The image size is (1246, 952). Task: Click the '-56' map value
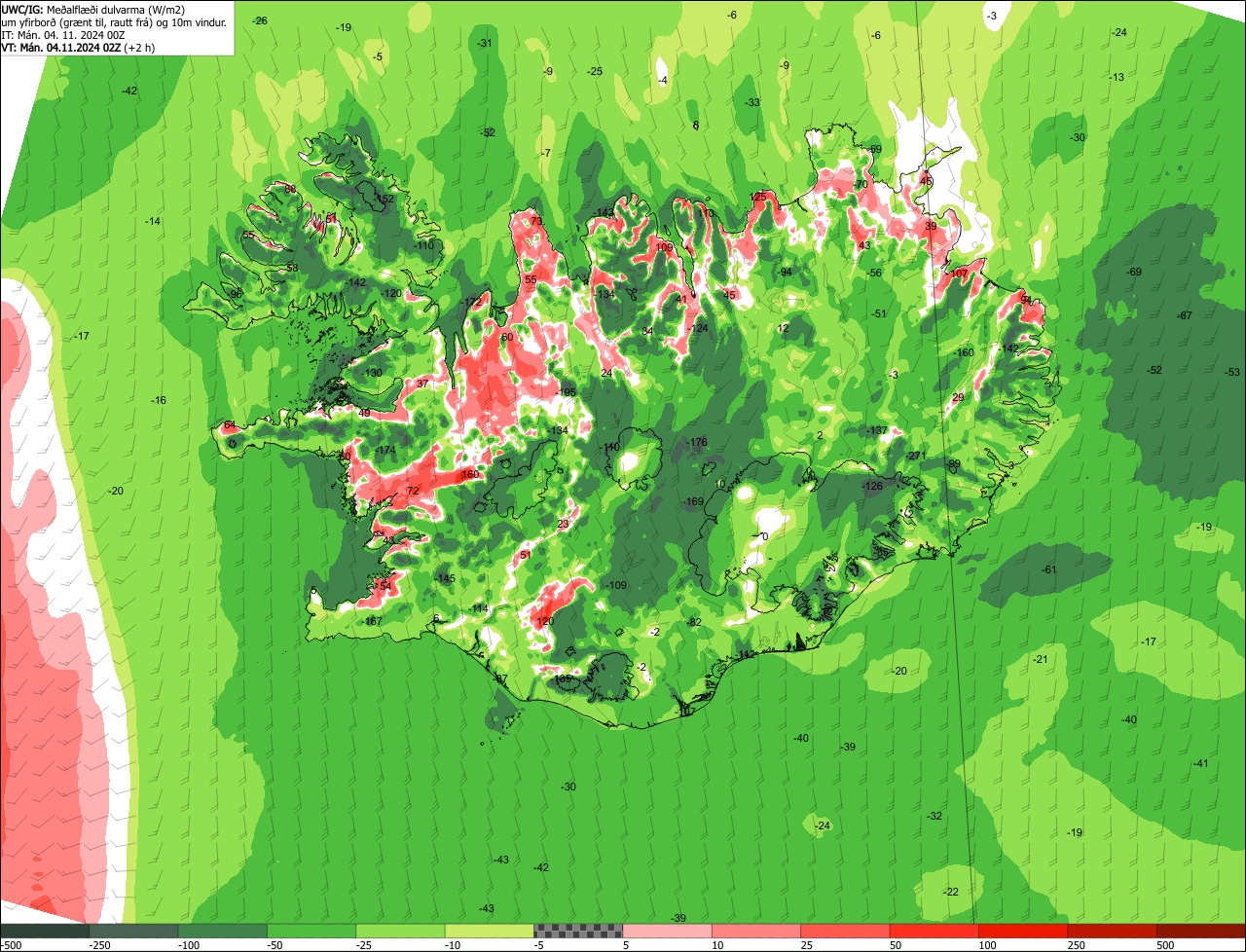click(x=875, y=273)
